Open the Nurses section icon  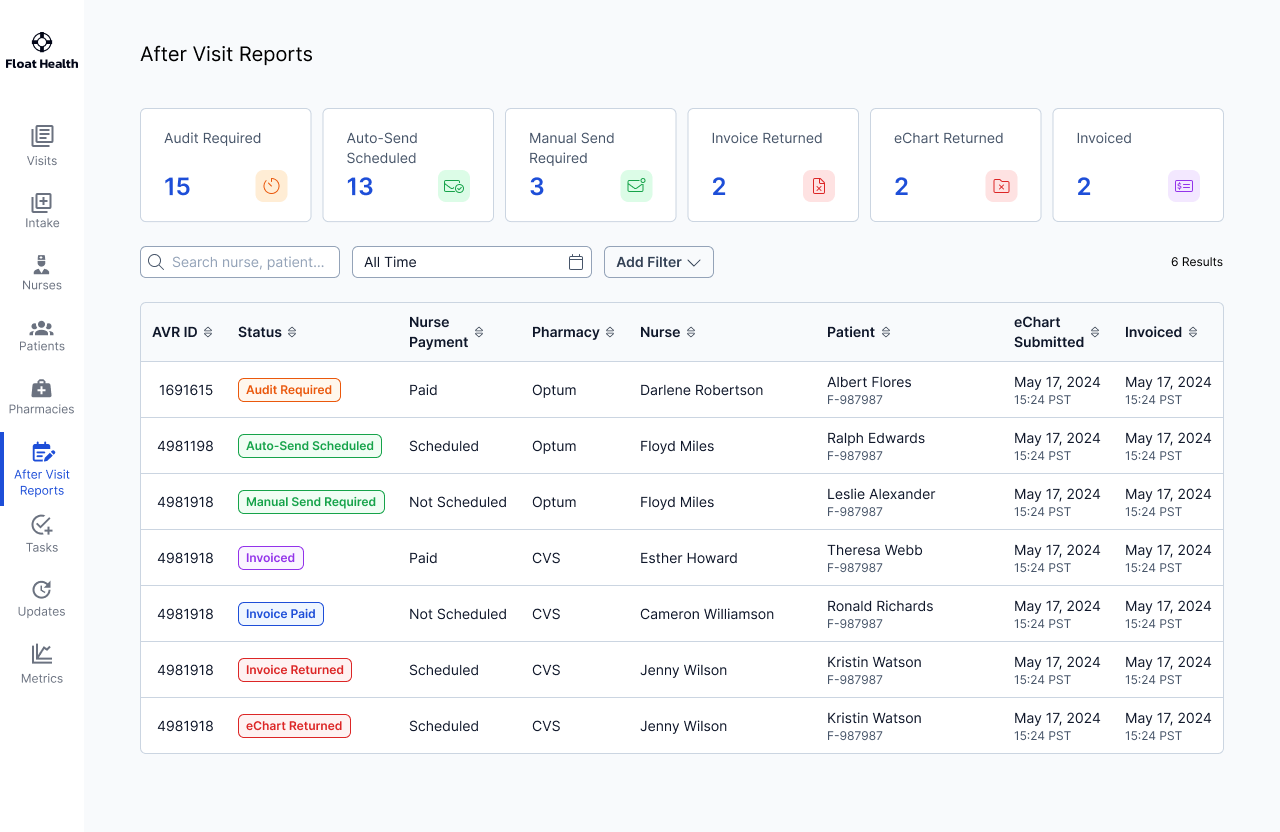[41, 262]
